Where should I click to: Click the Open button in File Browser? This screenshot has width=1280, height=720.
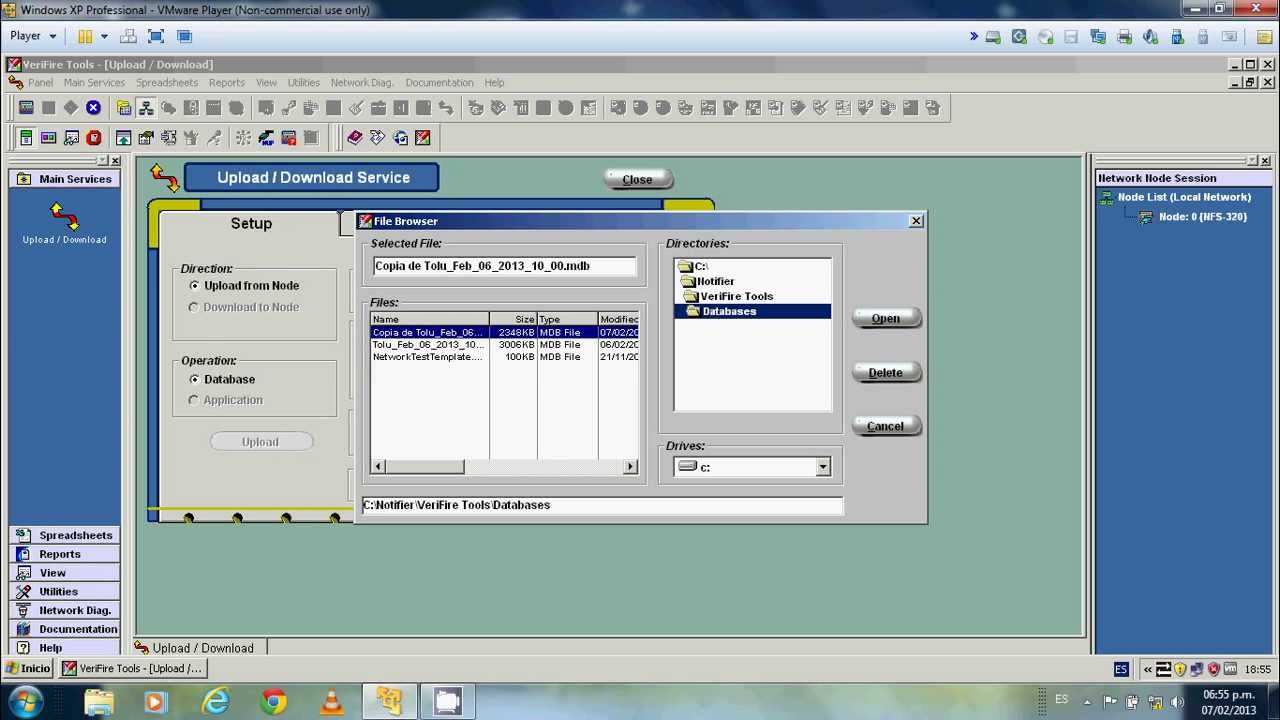[886, 318]
